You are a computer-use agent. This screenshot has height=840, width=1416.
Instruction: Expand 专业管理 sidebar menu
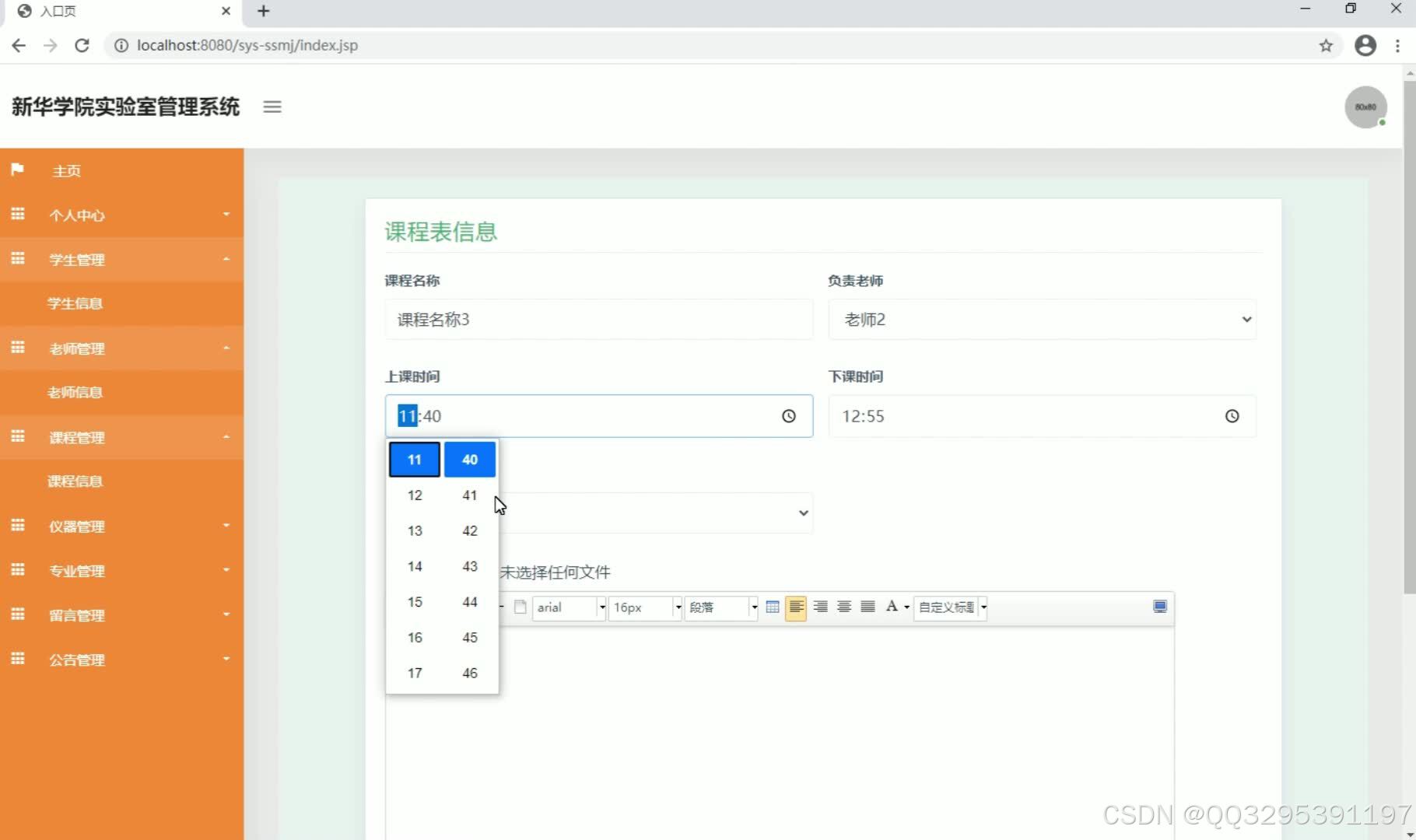coord(121,570)
